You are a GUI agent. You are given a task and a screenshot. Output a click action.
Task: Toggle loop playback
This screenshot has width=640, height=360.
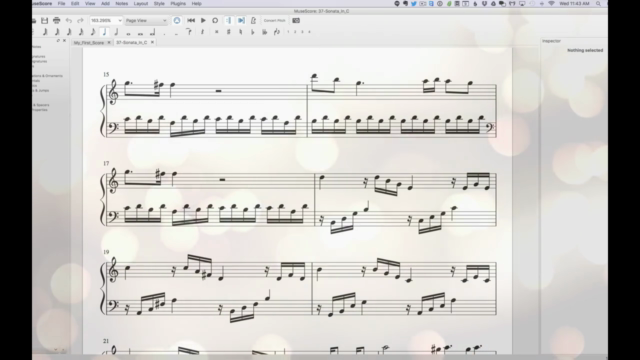pyautogui.click(x=215, y=20)
